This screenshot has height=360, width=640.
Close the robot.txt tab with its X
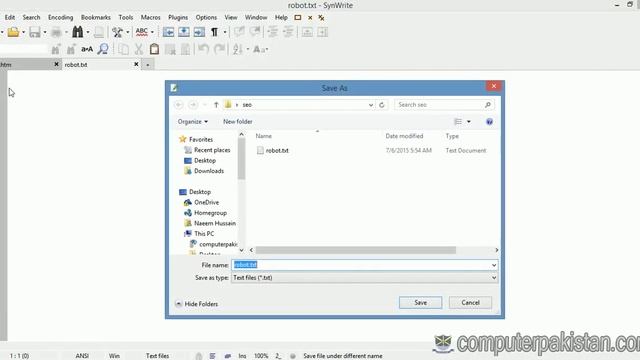(136, 64)
